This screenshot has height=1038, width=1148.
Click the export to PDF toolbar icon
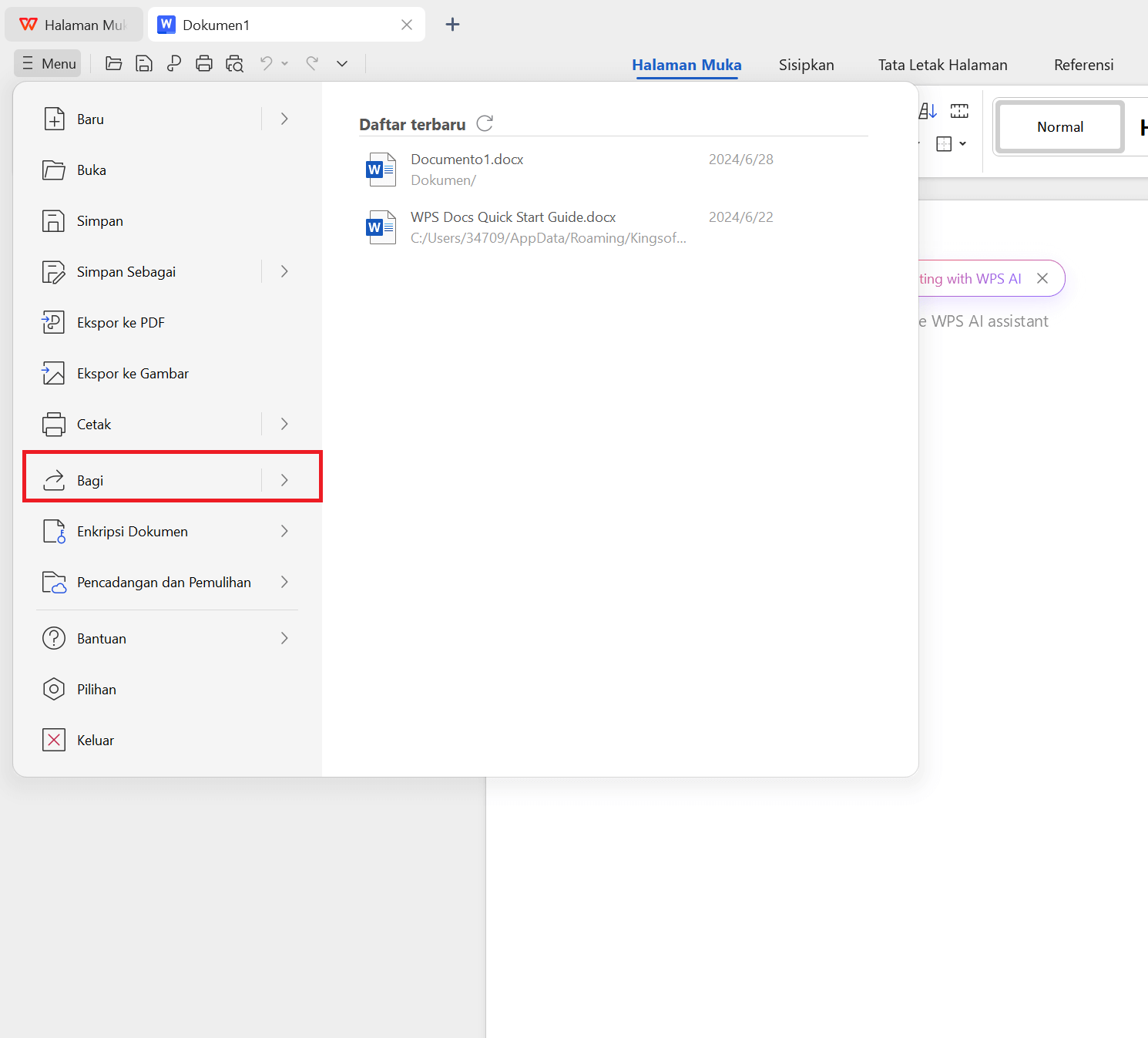click(x=174, y=64)
